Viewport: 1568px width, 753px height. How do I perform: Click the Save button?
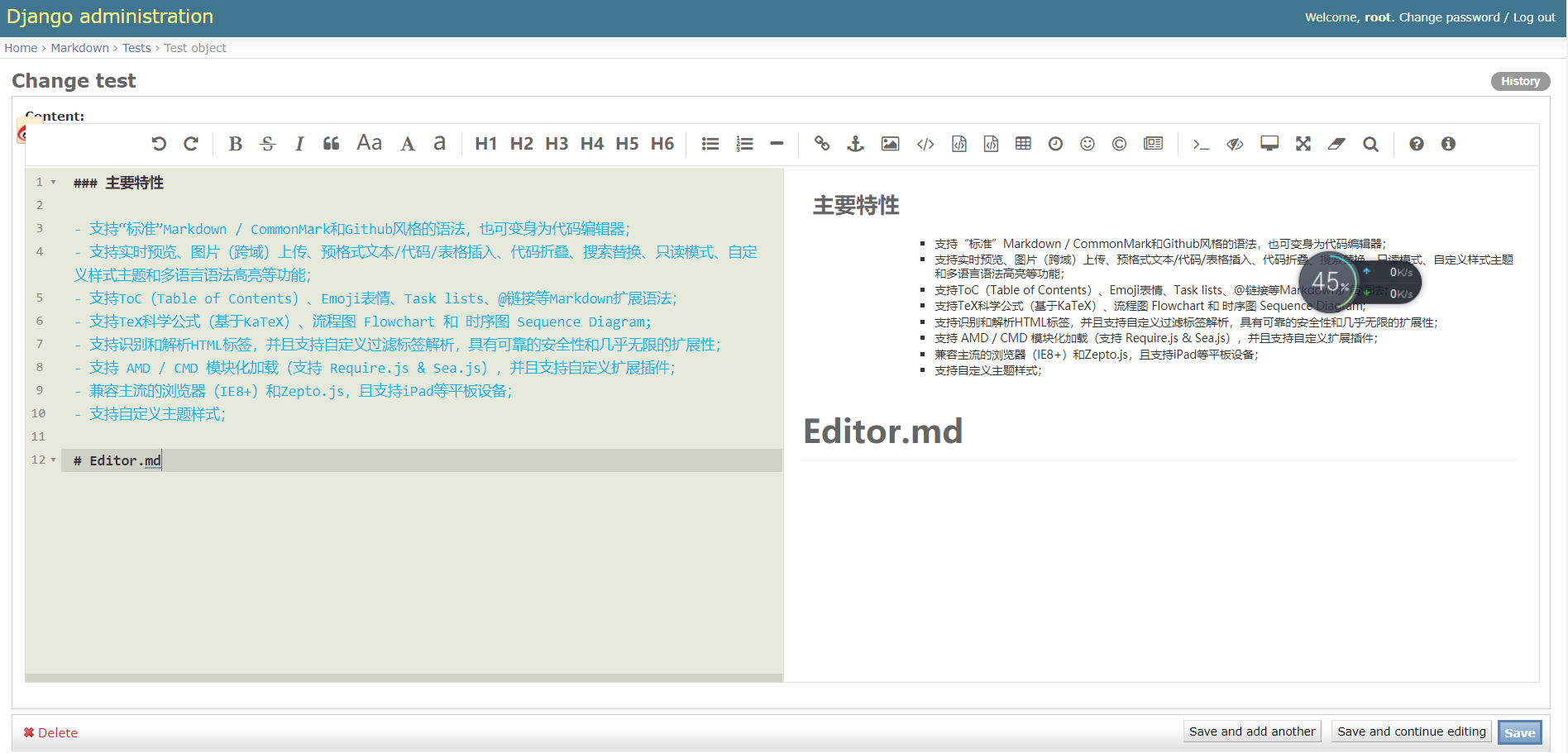point(1520,732)
